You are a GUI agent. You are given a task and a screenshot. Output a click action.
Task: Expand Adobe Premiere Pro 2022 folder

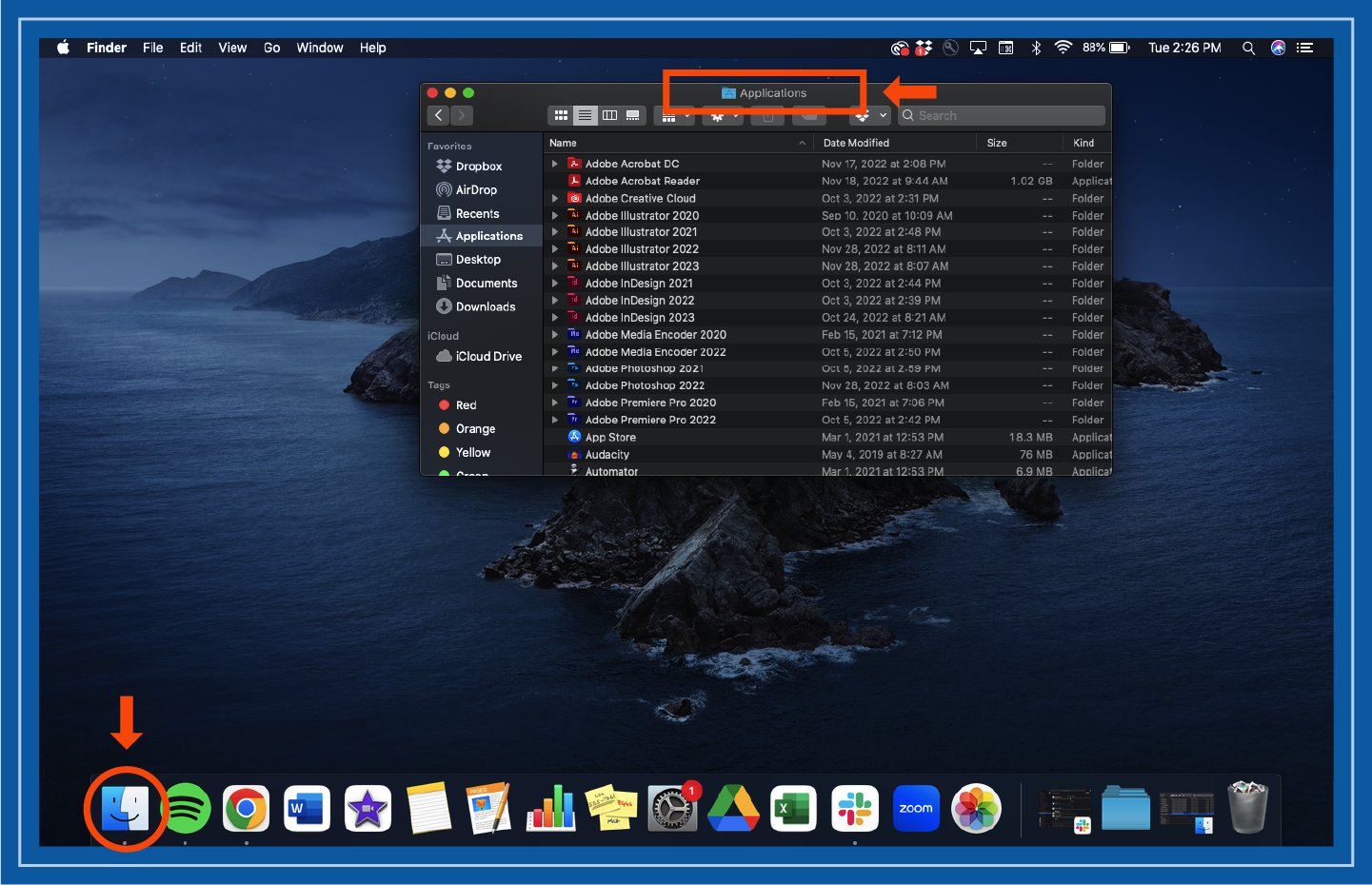[x=555, y=419]
